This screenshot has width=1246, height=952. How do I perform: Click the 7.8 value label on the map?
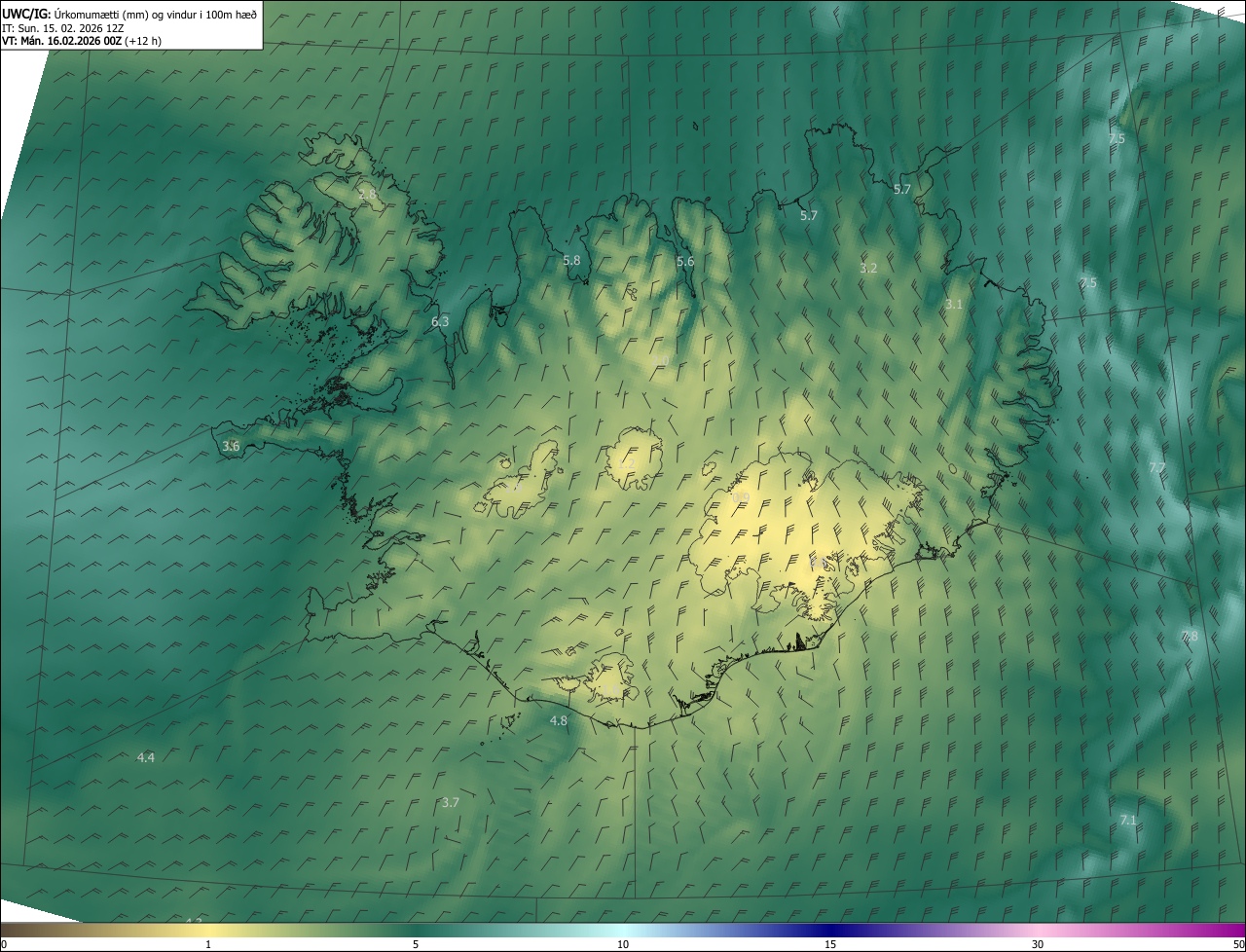click(x=1190, y=637)
